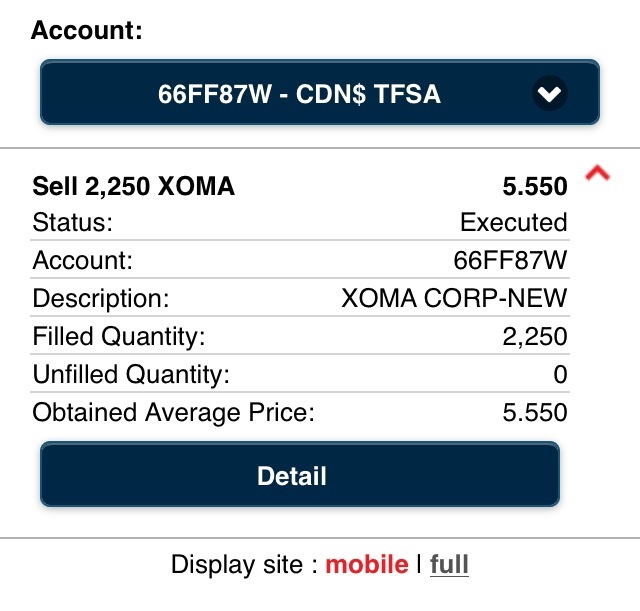The height and width of the screenshot is (611, 640).
Task: Click the XOMA CORP-NEW description text
Action: [x=454, y=298]
